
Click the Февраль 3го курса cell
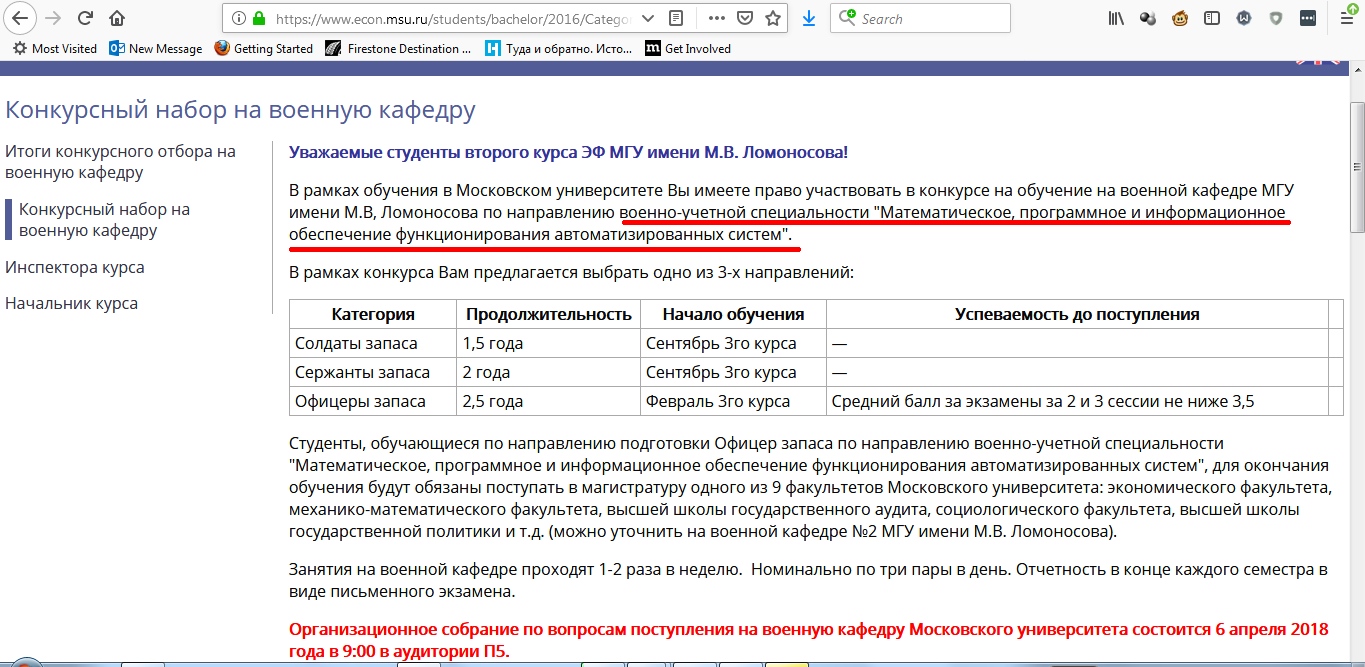(x=733, y=401)
